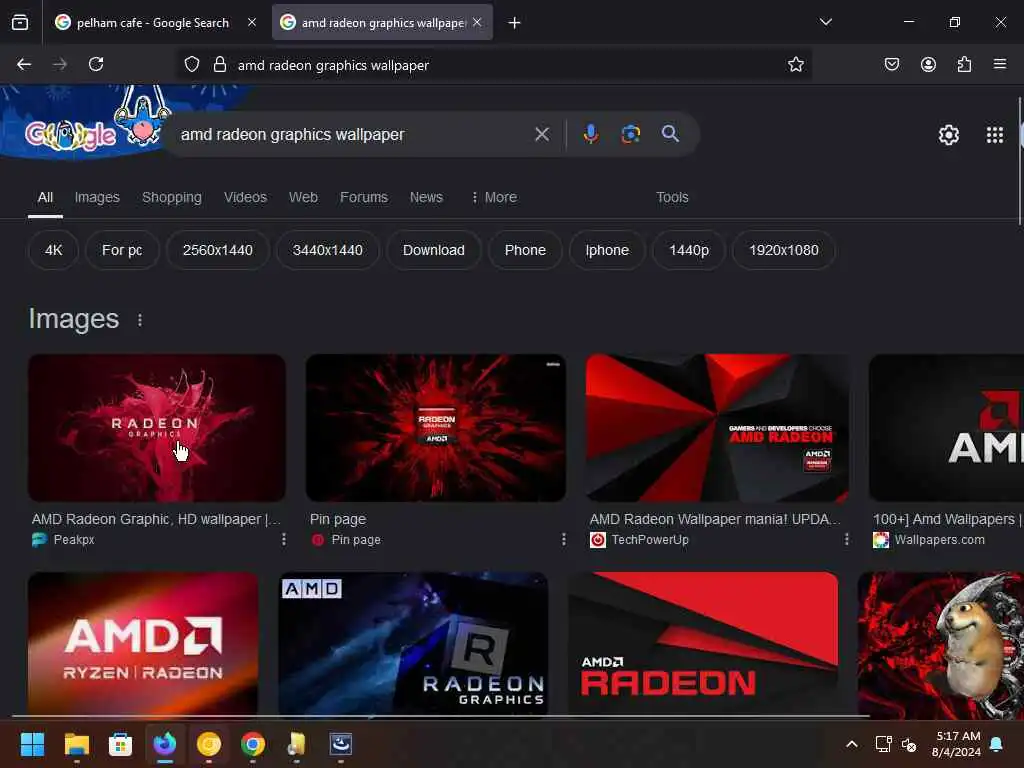The width and height of the screenshot is (1024, 768).
Task: Apply the Iphone filter chip
Action: [x=607, y=250]
